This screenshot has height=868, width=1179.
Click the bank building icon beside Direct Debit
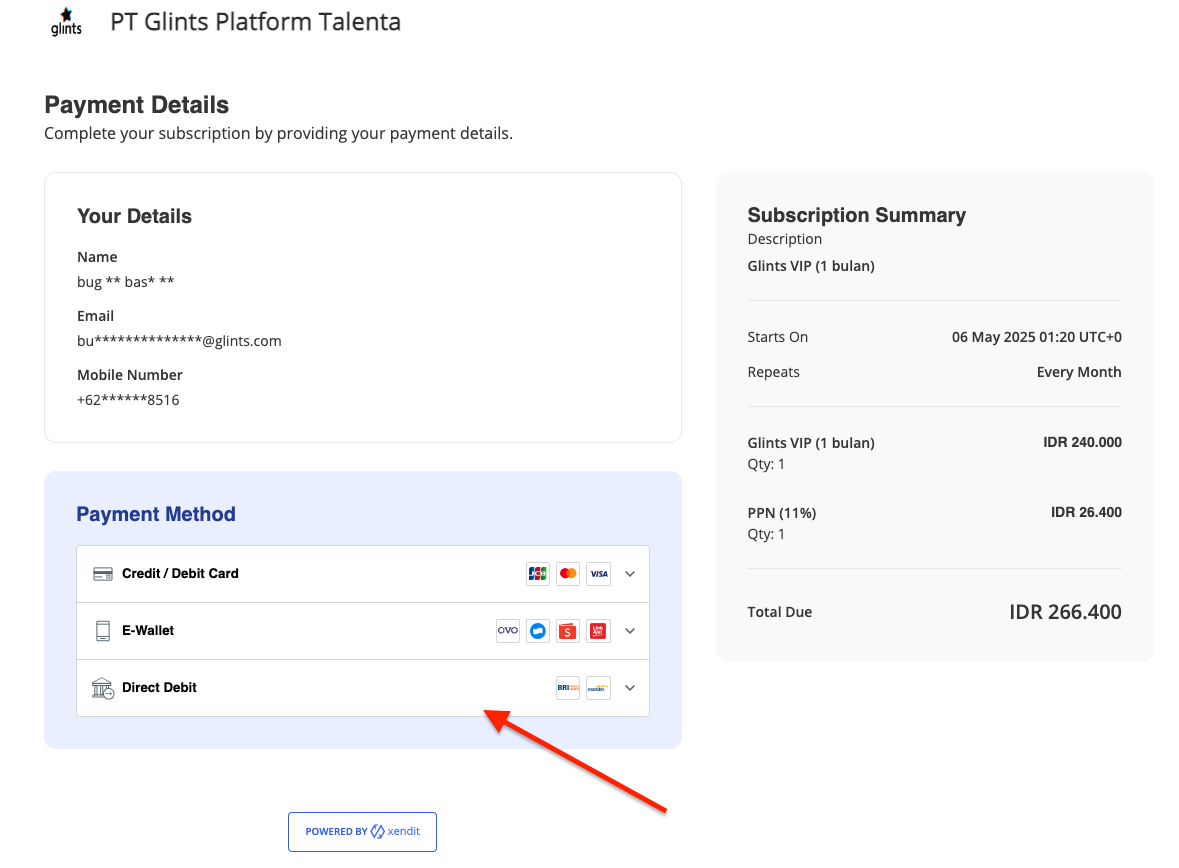click(x=102, y=688)
